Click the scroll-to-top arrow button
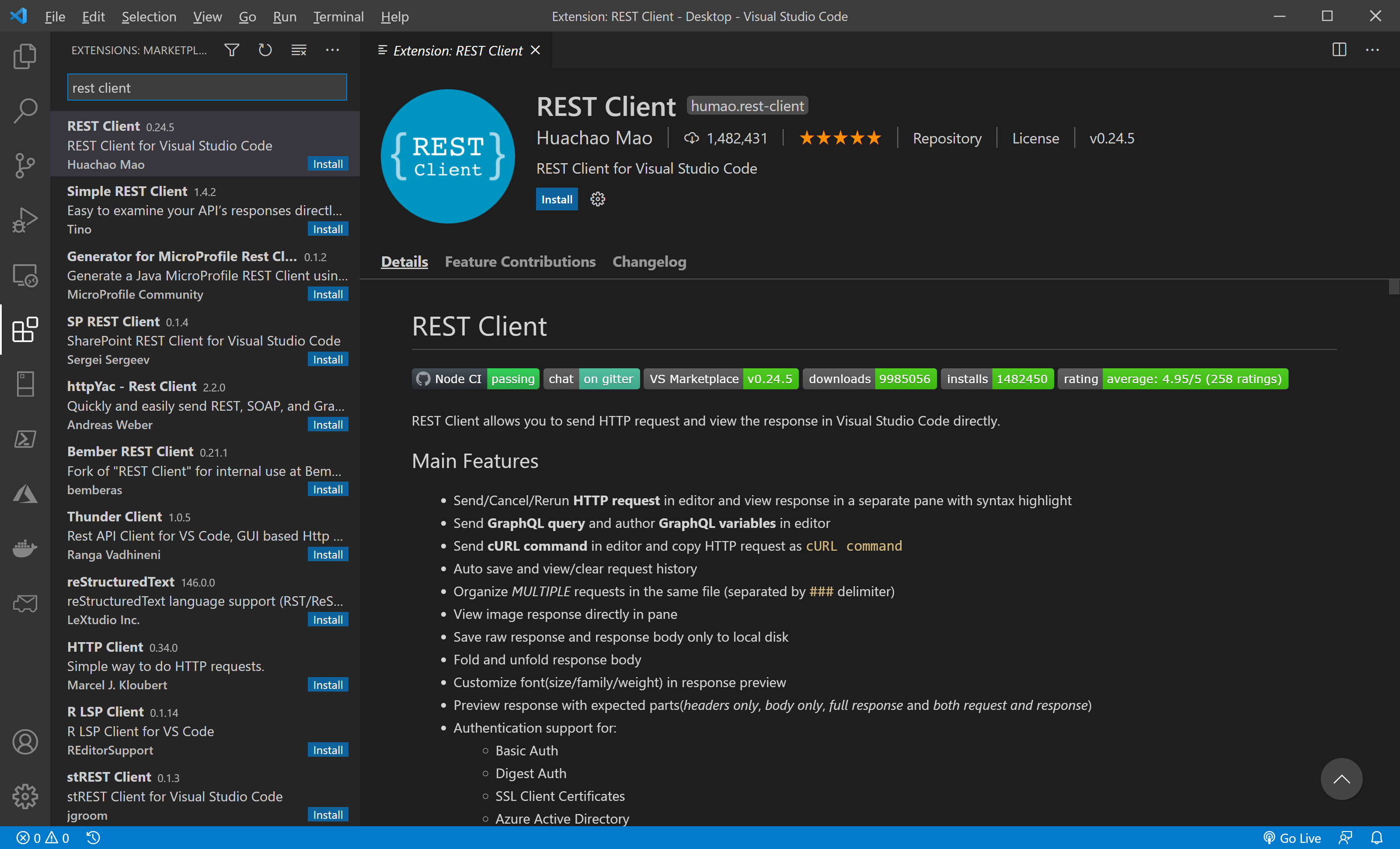 point(1341,779)
